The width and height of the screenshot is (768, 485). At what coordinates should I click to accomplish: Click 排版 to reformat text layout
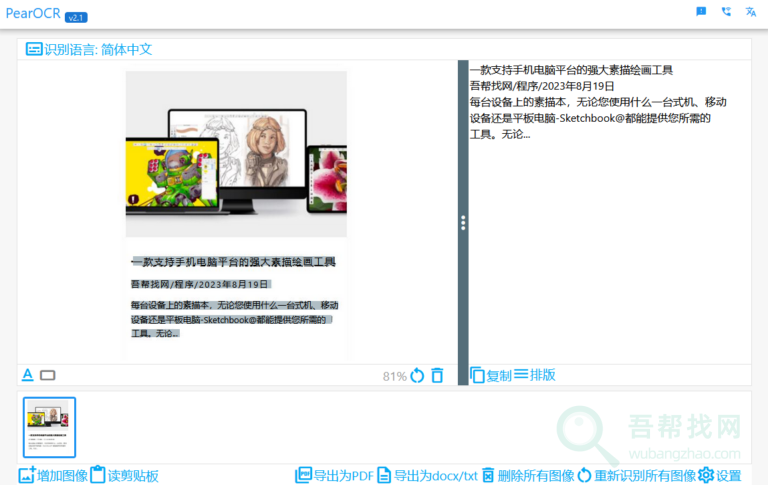click(x=535, y=375)
